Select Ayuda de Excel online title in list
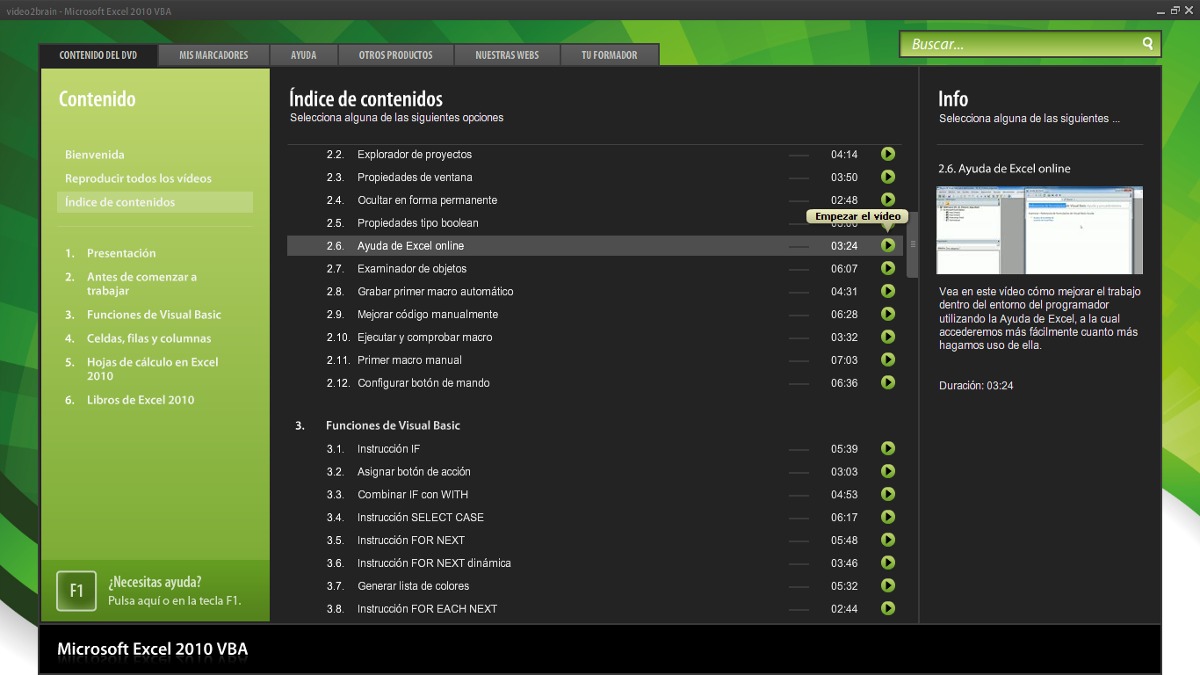Image resolution: width=1200 pixels, height=675 pixels. click(x=410, y=245)
